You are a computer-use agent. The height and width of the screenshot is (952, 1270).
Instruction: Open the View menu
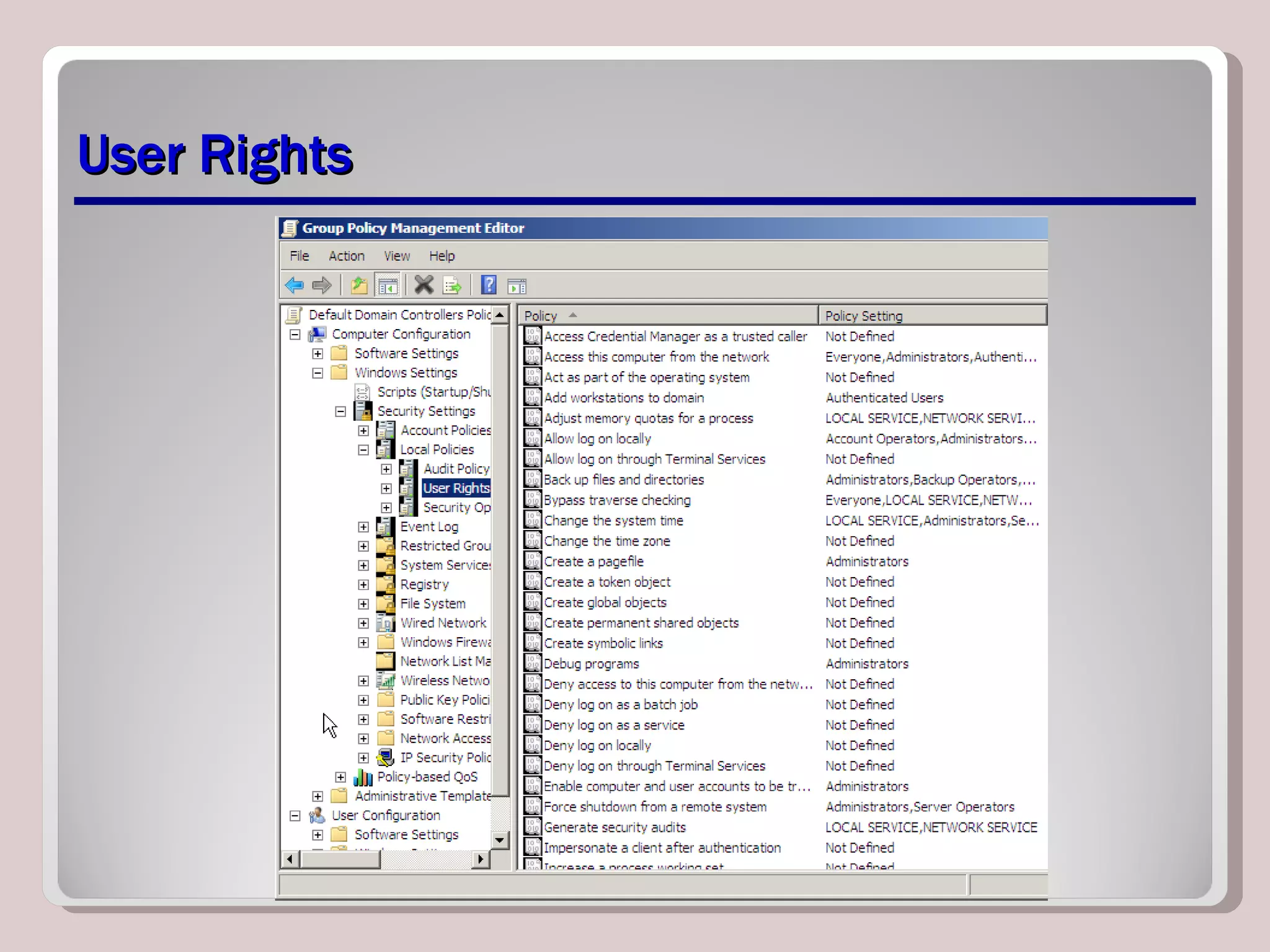(x=397, y=256)
